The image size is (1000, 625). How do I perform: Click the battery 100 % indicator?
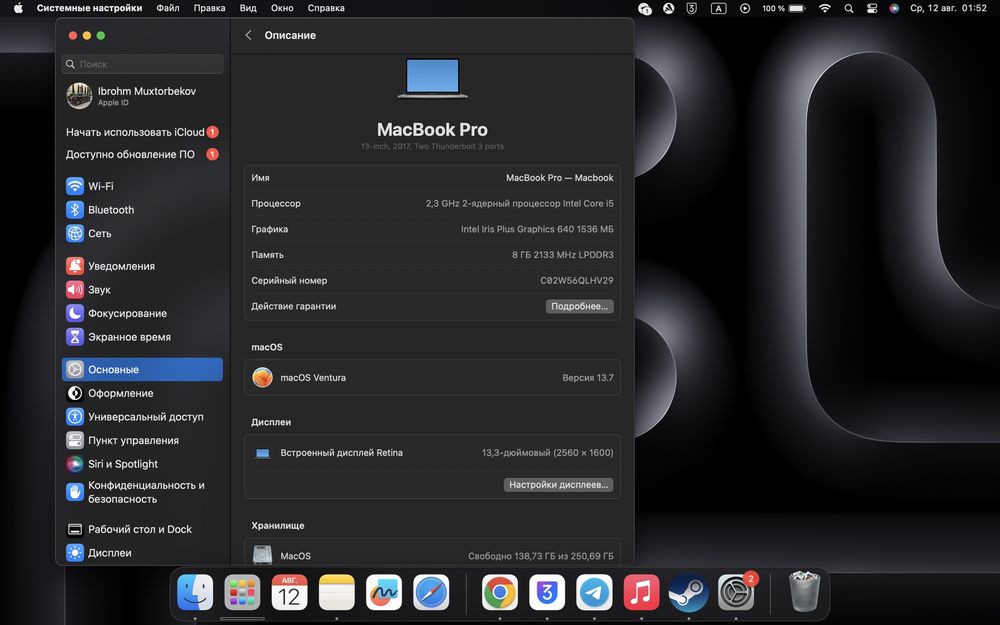pyautogui.click(x=784, y=8)
